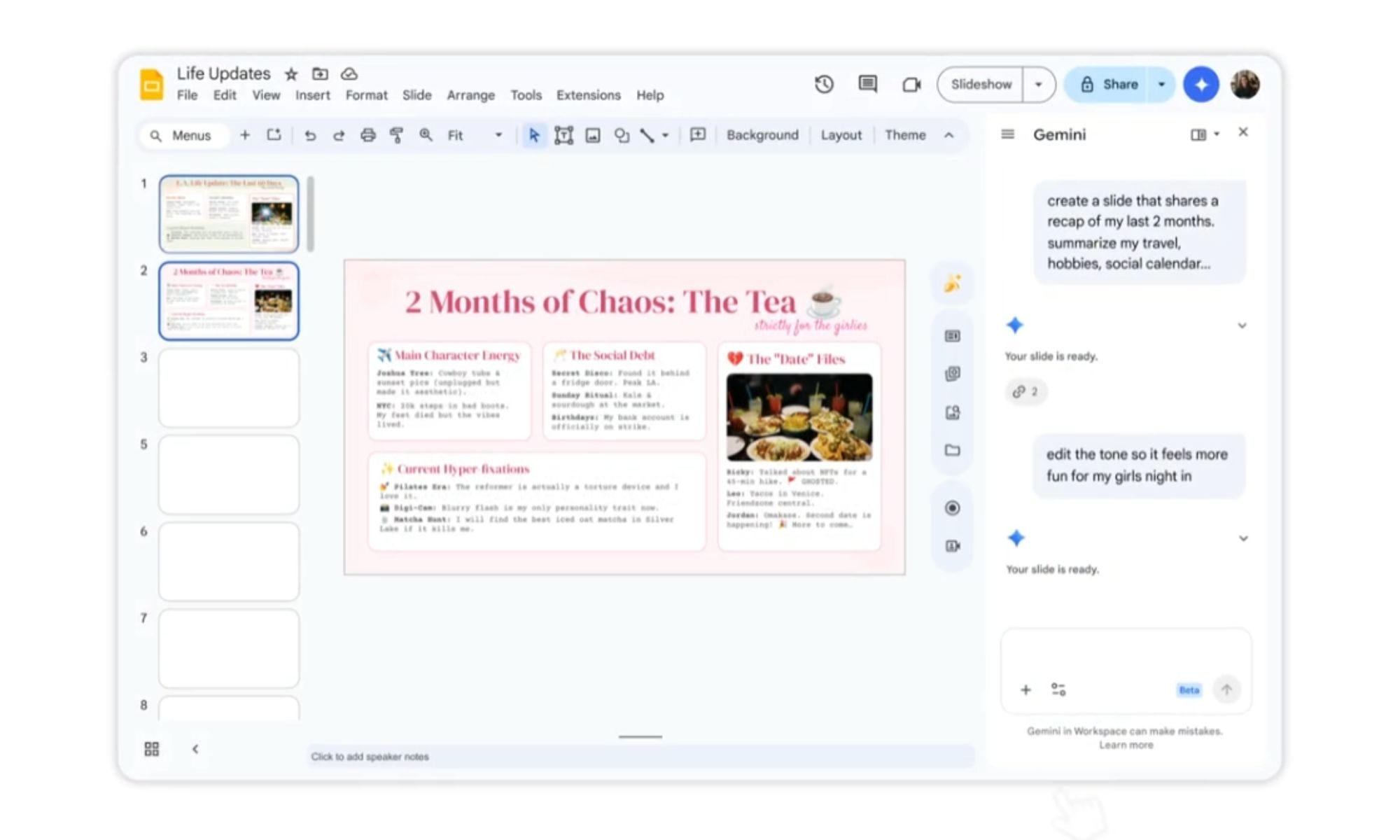Open the Extensions menu
This screenshot has width=1400, height=840.
588,95
